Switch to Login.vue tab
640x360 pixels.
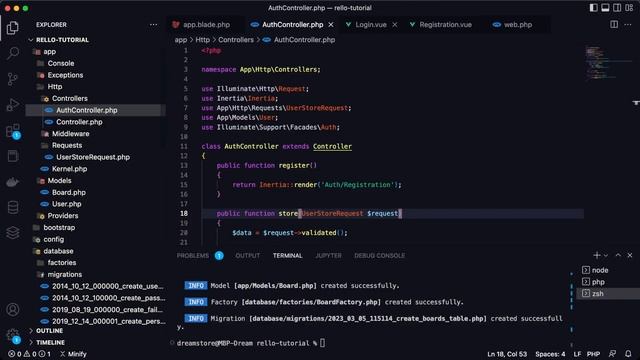click(371, 24)
